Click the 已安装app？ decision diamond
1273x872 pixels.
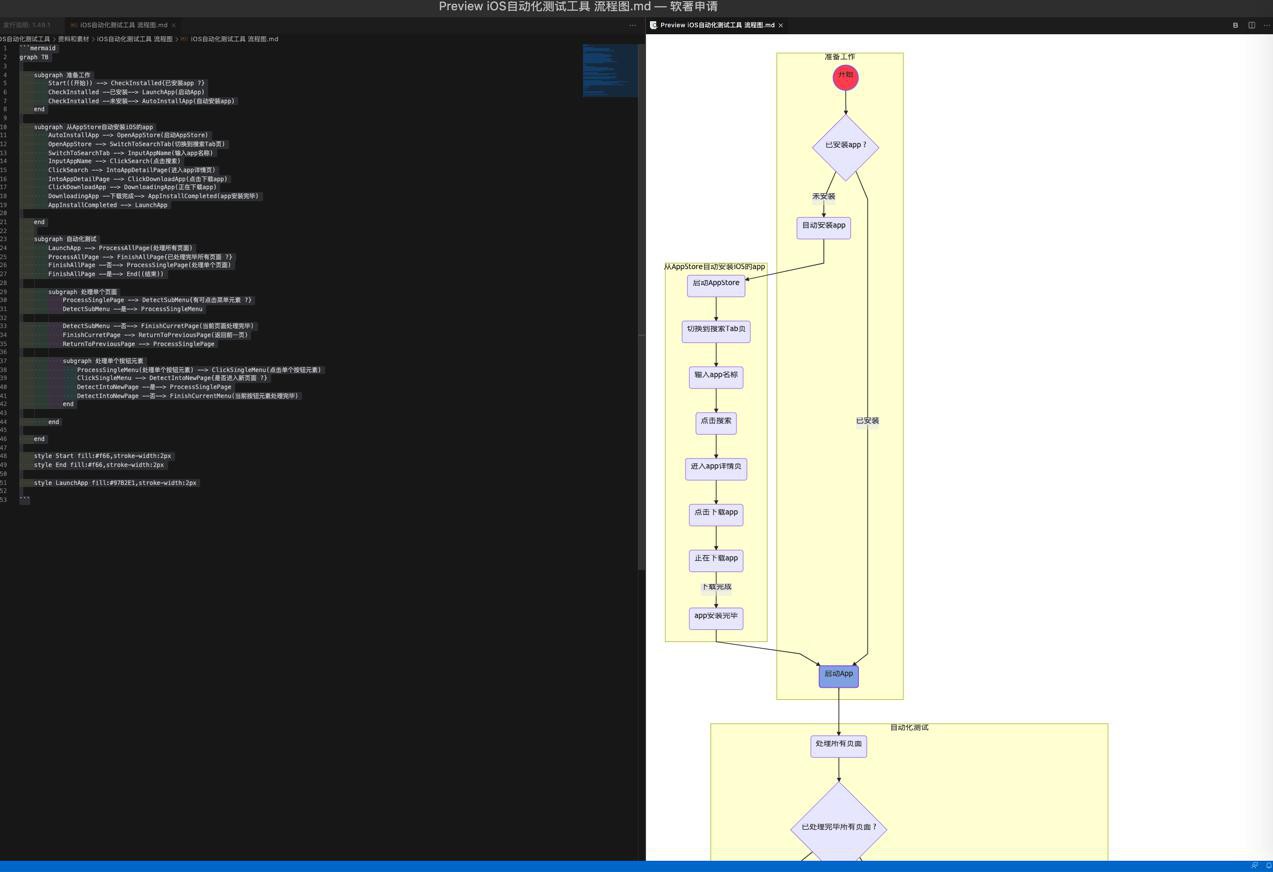(x=846, y=146)
